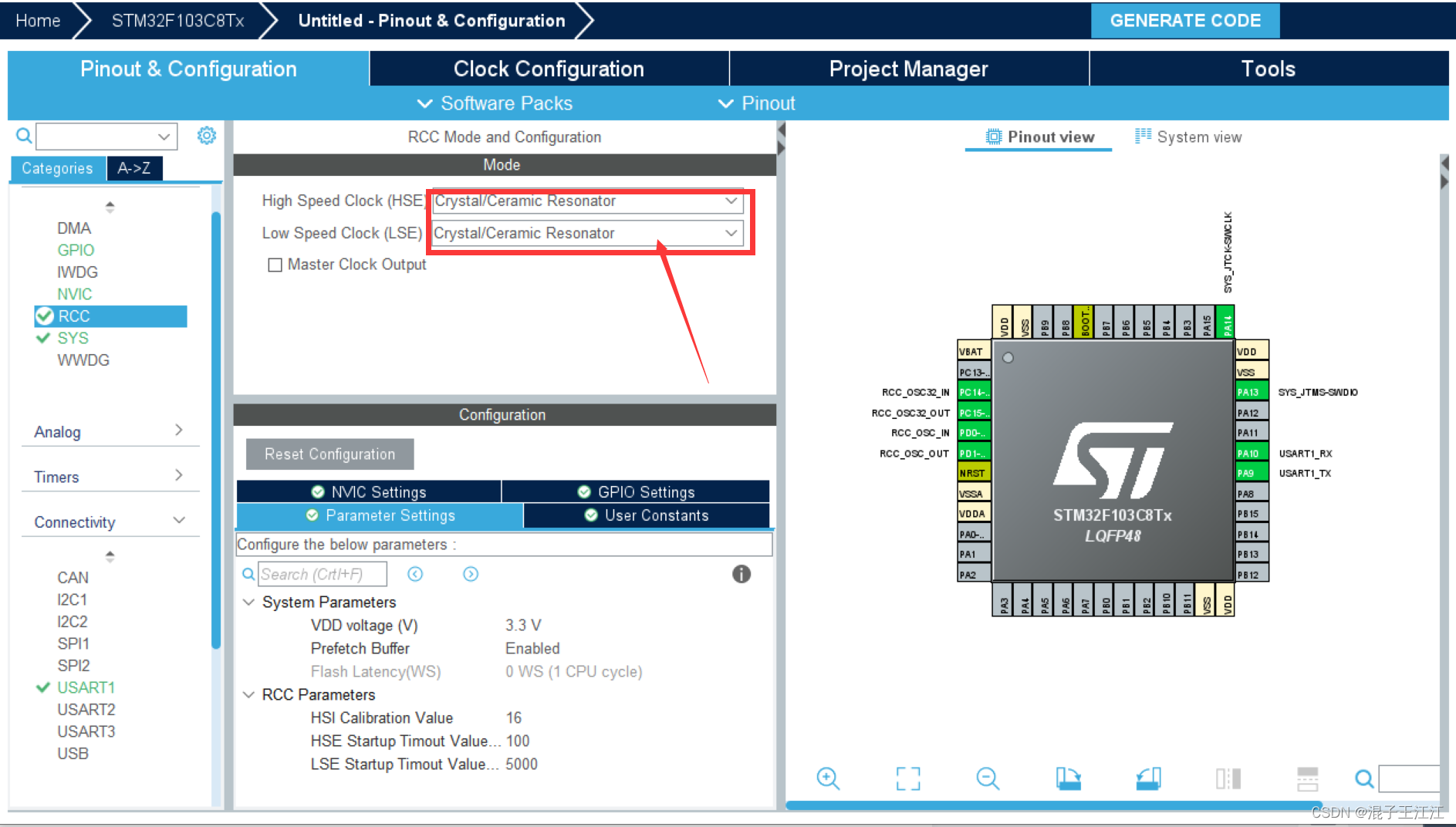Image resolution: width=1456 pixels, height=827 pixels.
Task: Go to Home breadcrumb
Action: point(38,21)
